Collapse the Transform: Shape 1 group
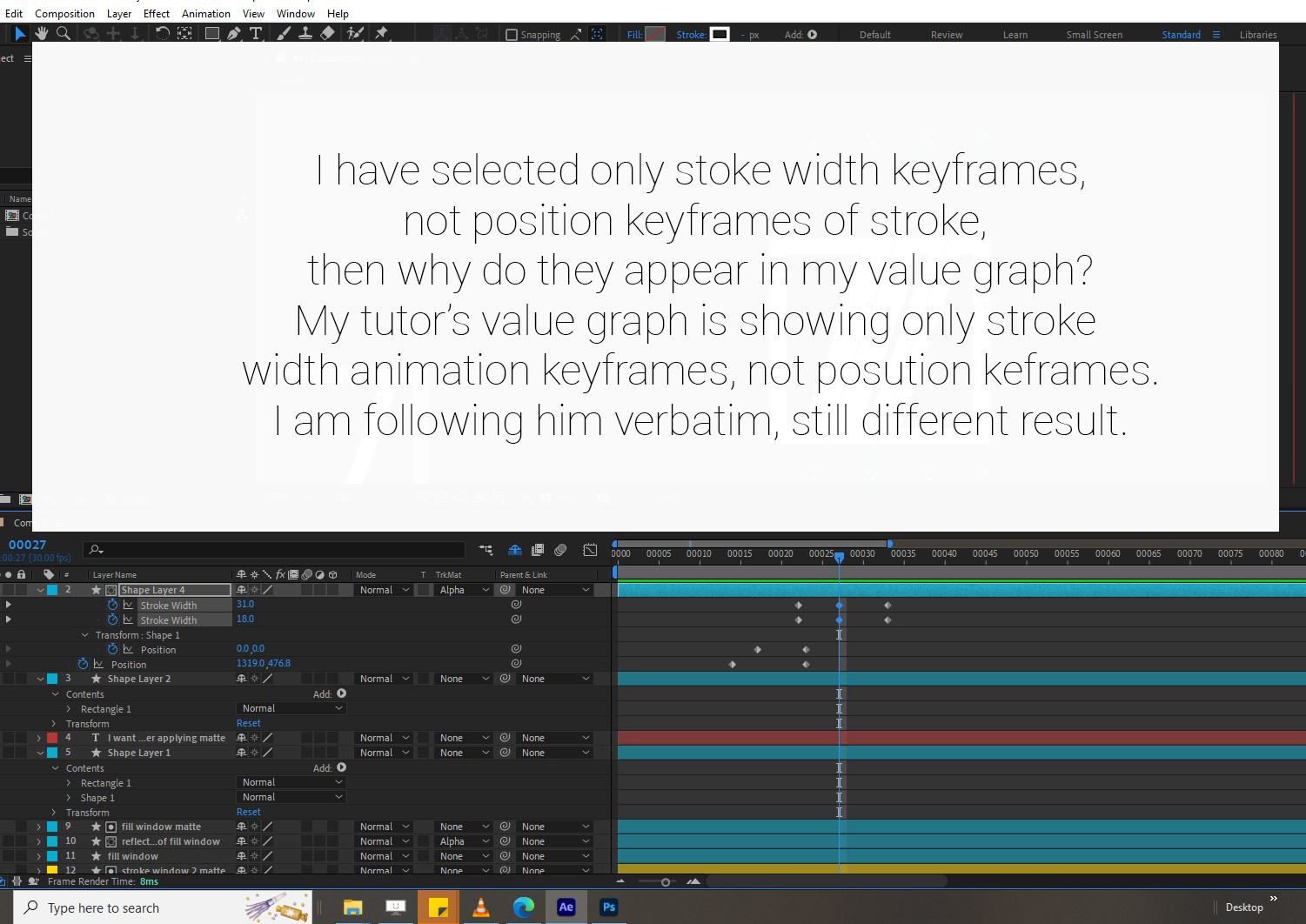This screenshot has width=1306, height=924. click(84, 635)
